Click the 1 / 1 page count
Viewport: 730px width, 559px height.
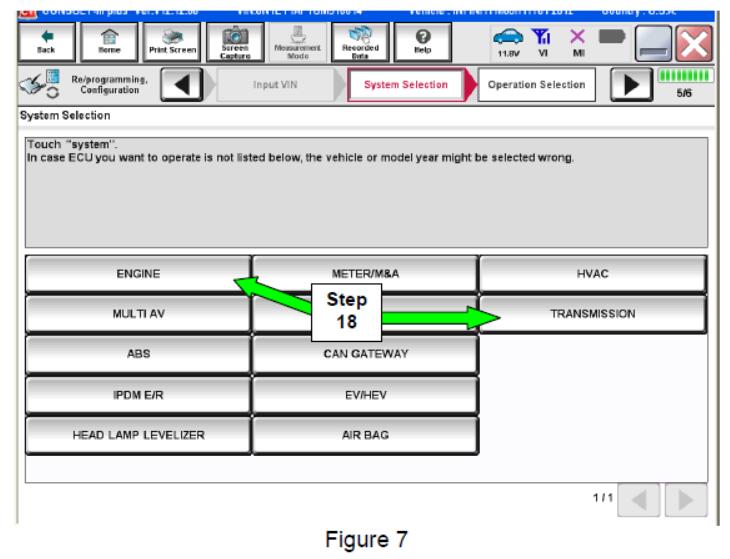coord(602,498)
